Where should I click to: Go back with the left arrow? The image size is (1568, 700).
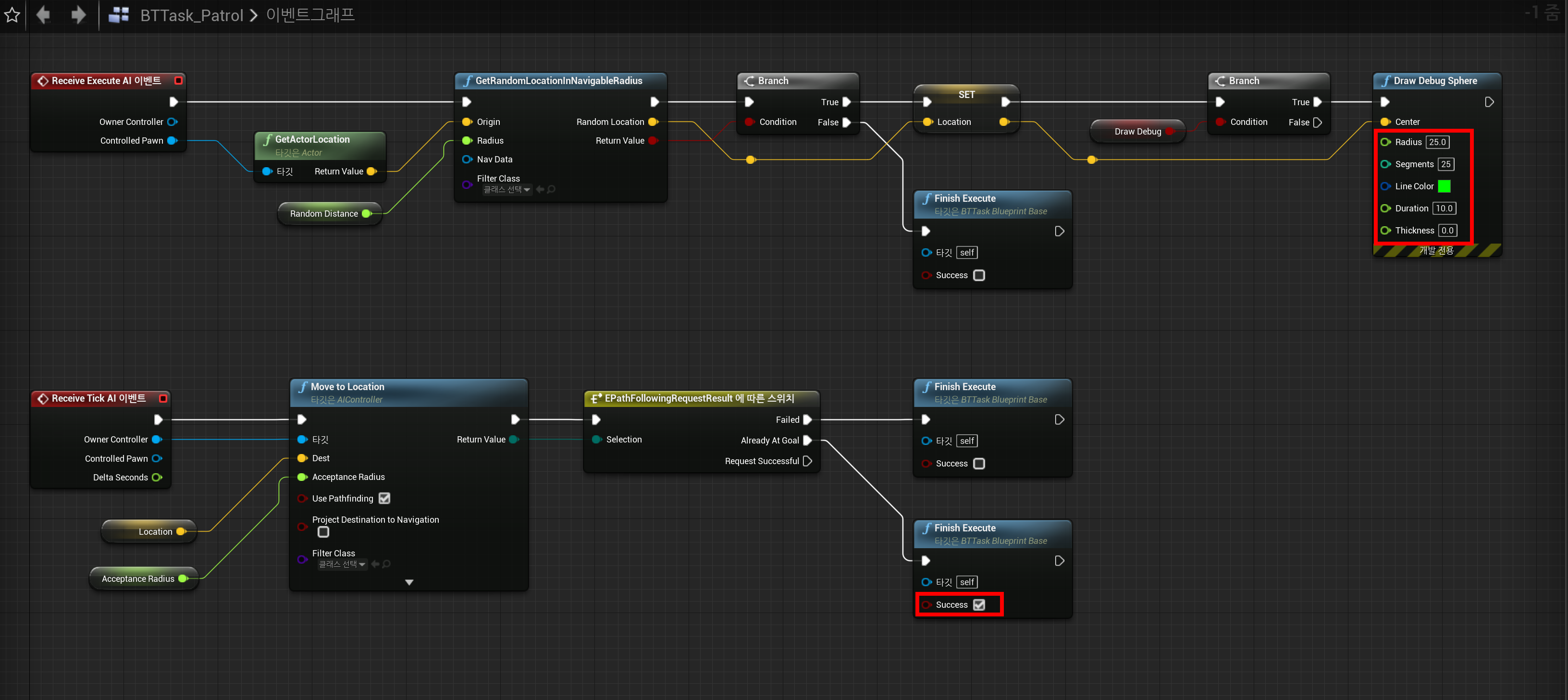point(43,14)
